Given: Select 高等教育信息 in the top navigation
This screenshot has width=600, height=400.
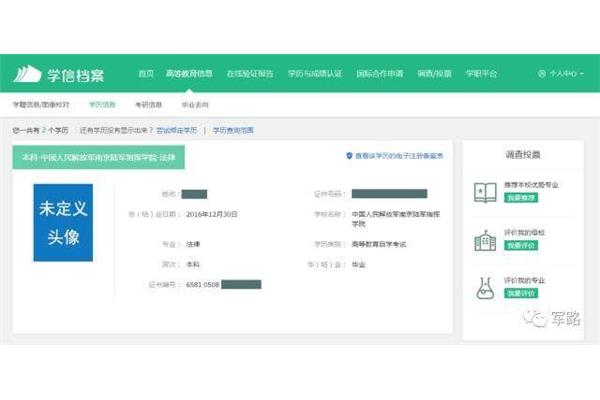Looking at the screenshot, I should [x=189, y=73].
